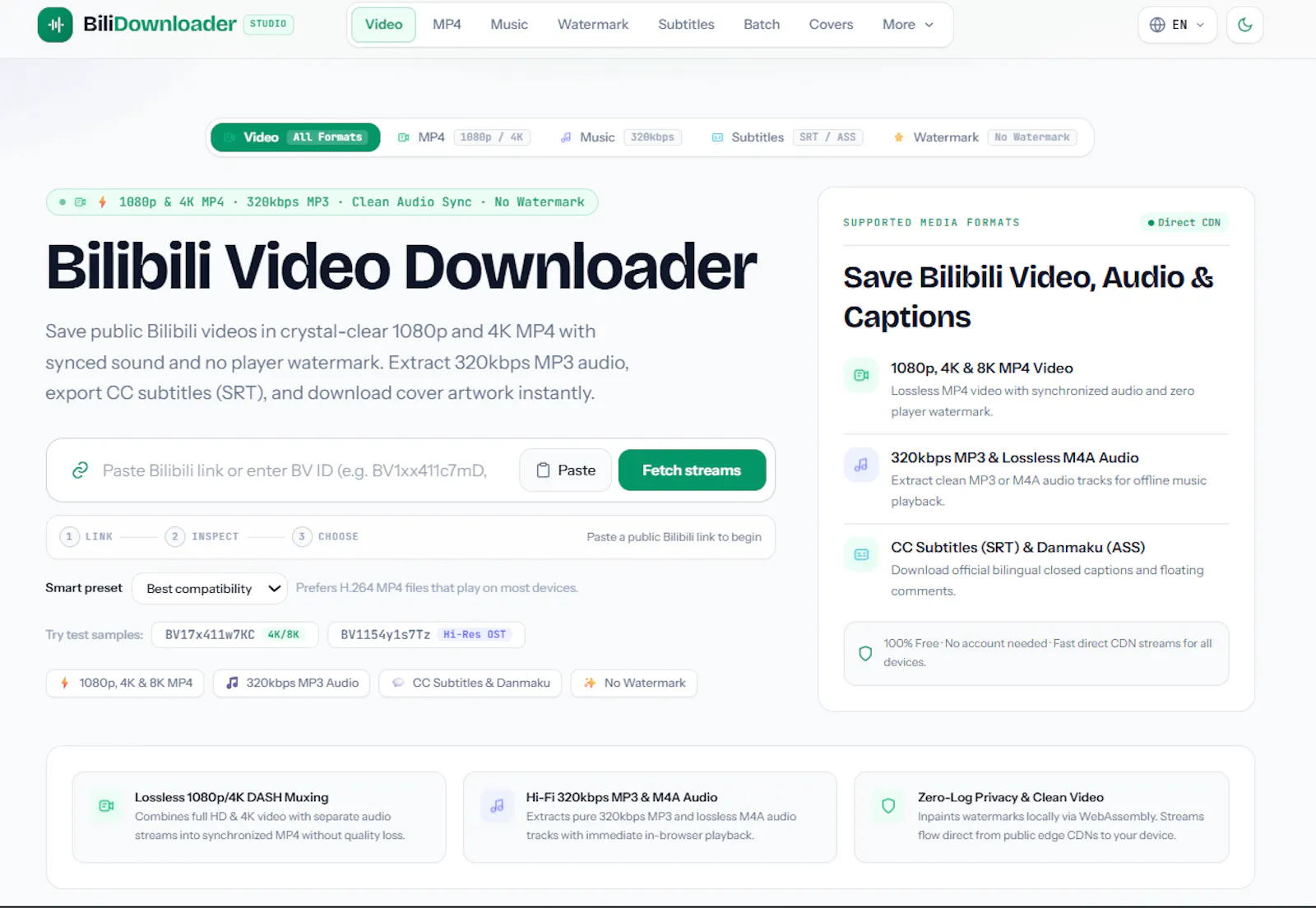Viewport: 1316px width, 908px height.
Task: Click the 320kbps MP3 Audio chip
Action: (x=292, y=683)
